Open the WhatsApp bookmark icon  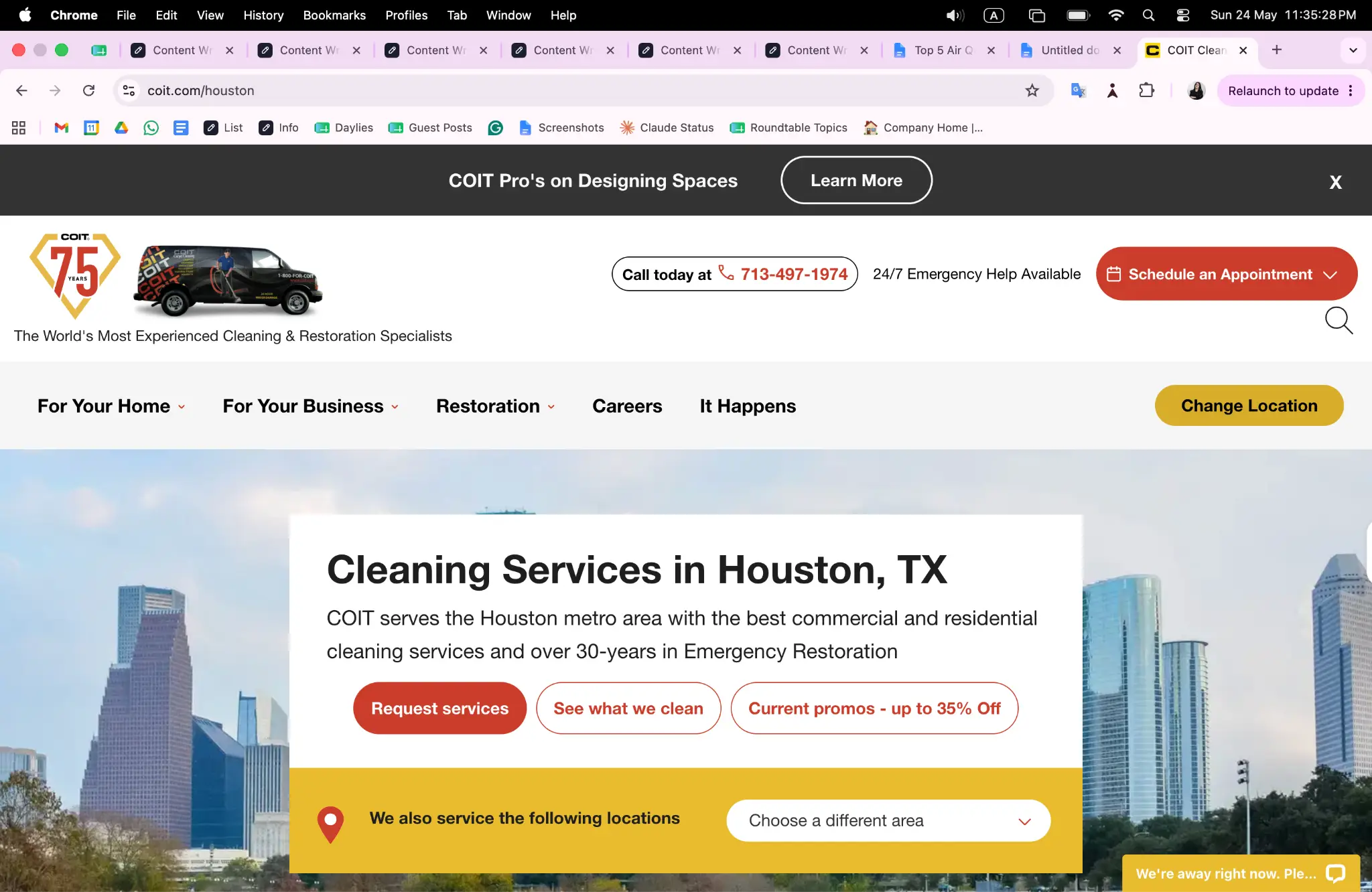click(151, 128)
